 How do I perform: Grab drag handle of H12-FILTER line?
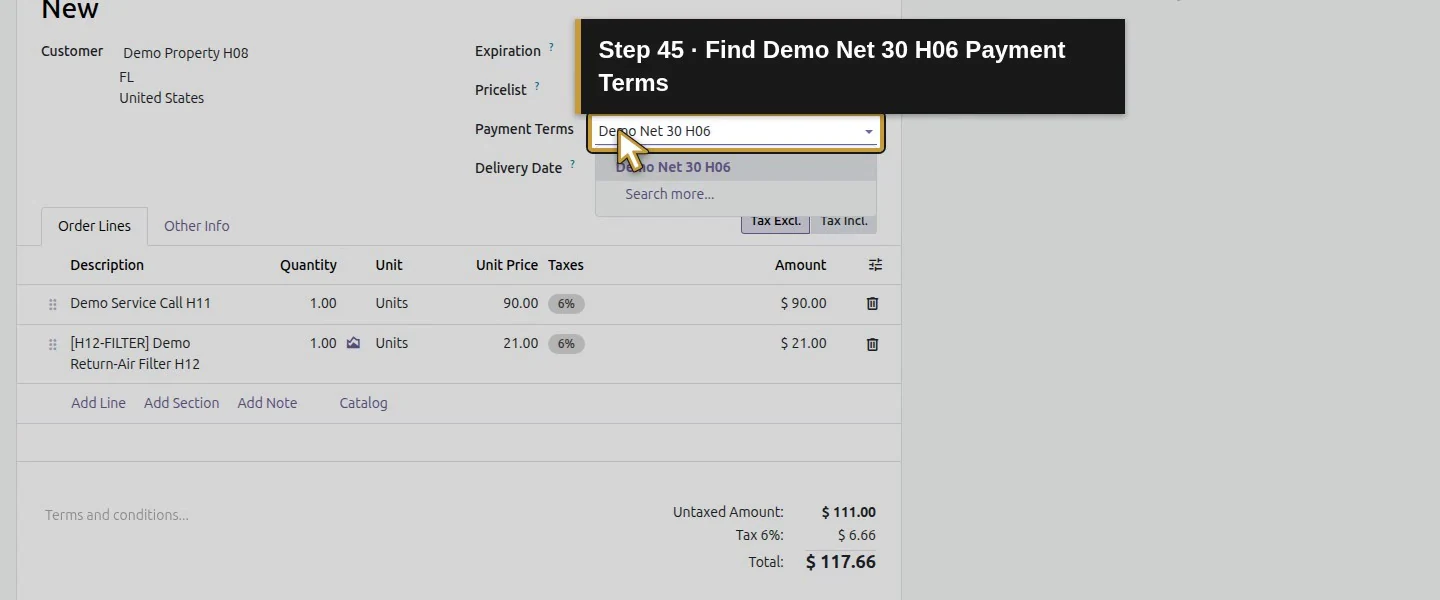(53, 344)
